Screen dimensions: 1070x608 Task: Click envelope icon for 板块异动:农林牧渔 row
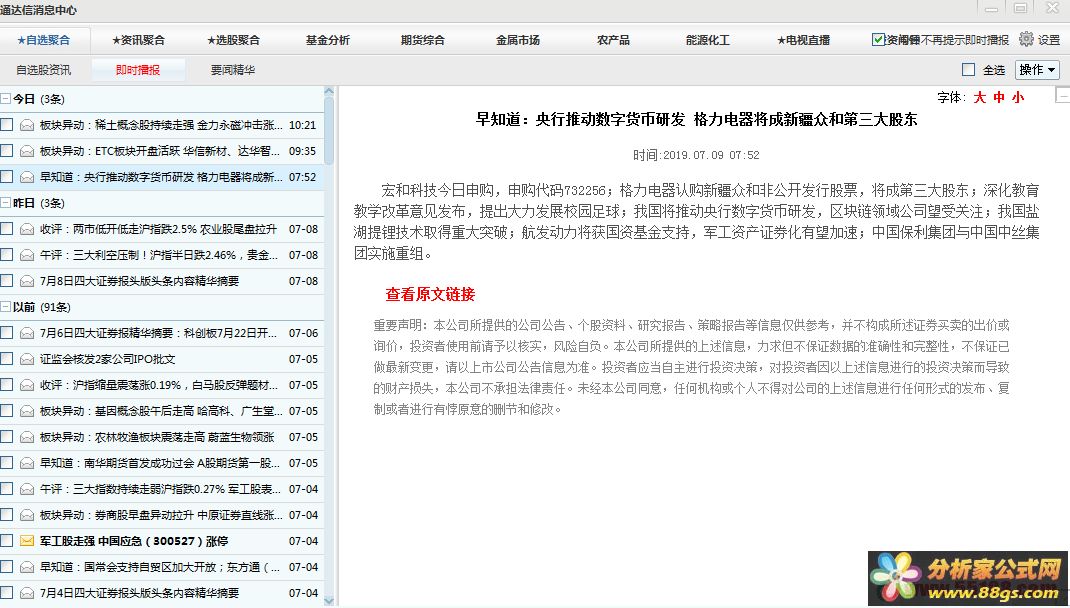[27, 437]
